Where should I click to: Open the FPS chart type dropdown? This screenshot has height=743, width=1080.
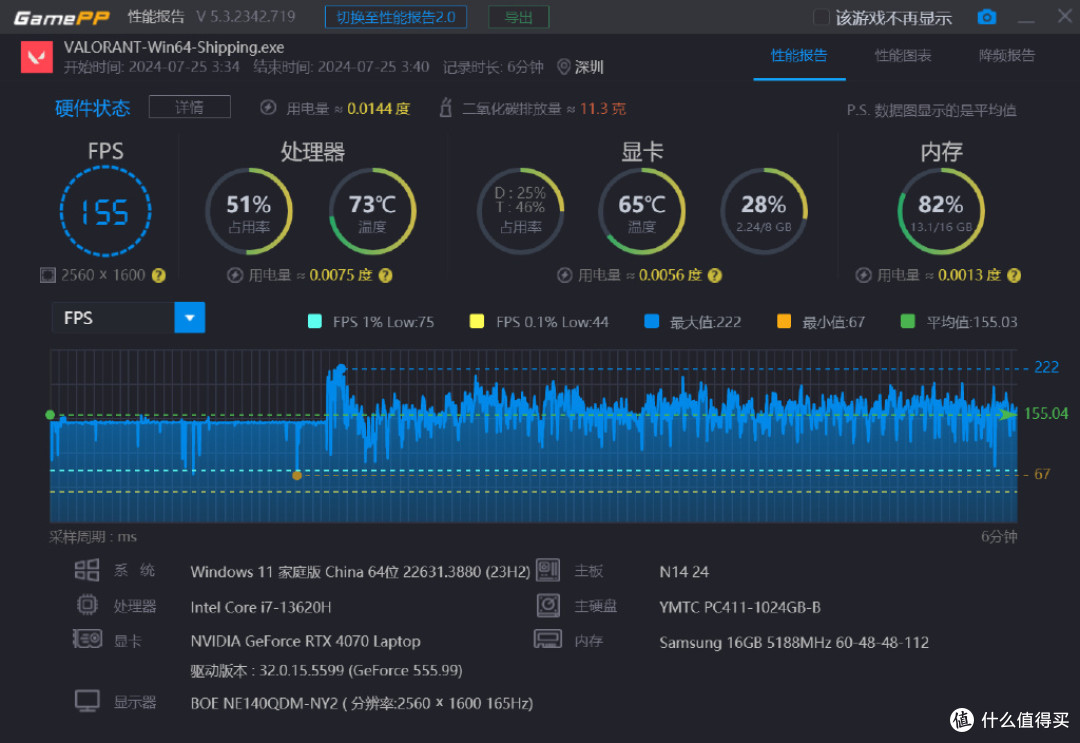click(x=128, y=317)
